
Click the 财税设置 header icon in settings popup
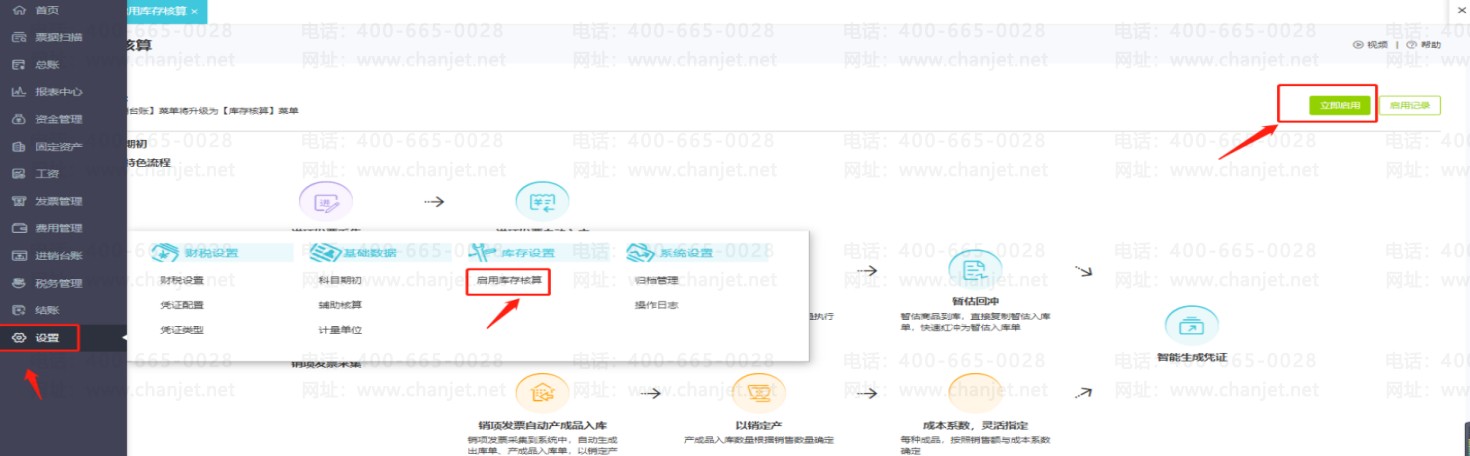167,252
